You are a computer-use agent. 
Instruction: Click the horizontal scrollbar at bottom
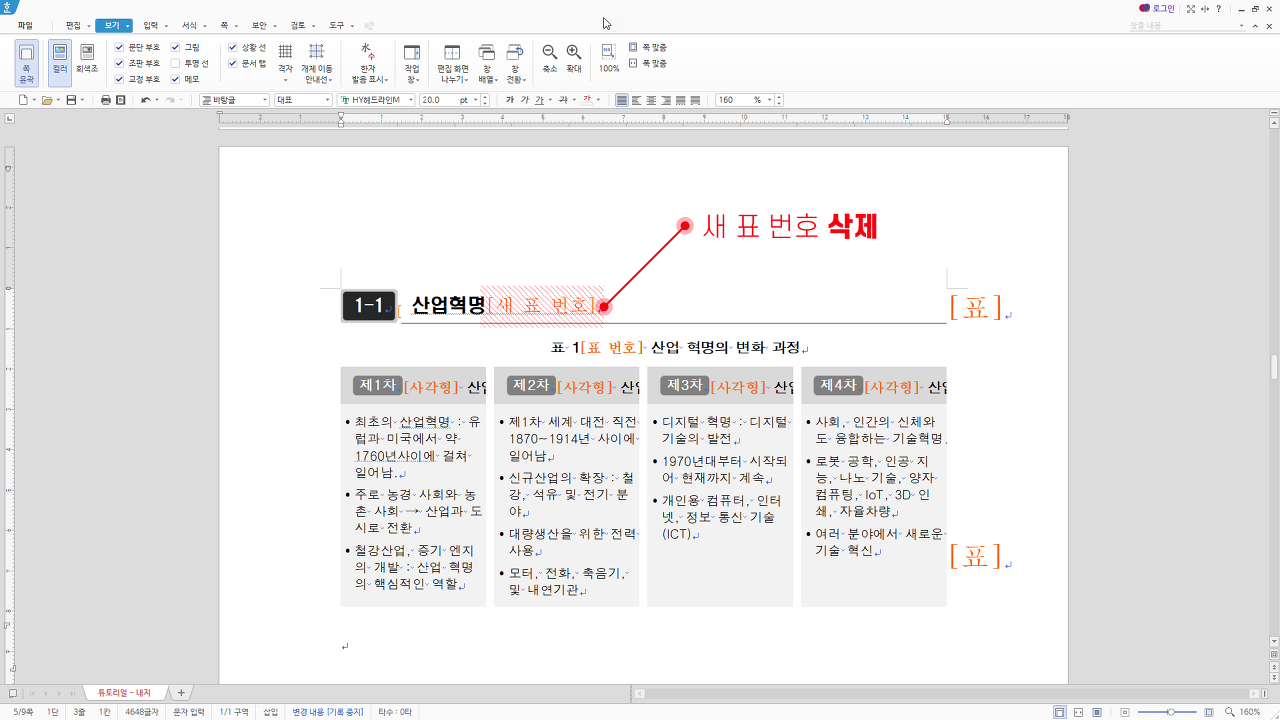947,692
